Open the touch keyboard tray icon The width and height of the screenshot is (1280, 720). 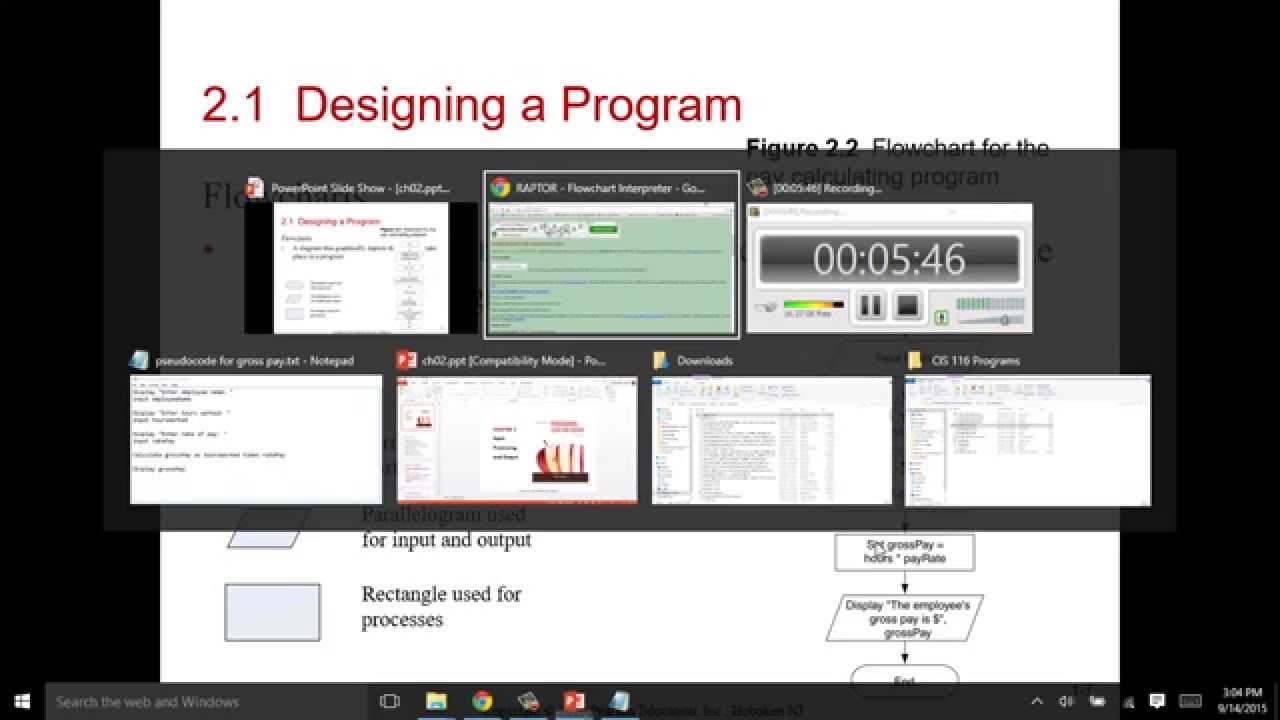tap(1191, 701)
